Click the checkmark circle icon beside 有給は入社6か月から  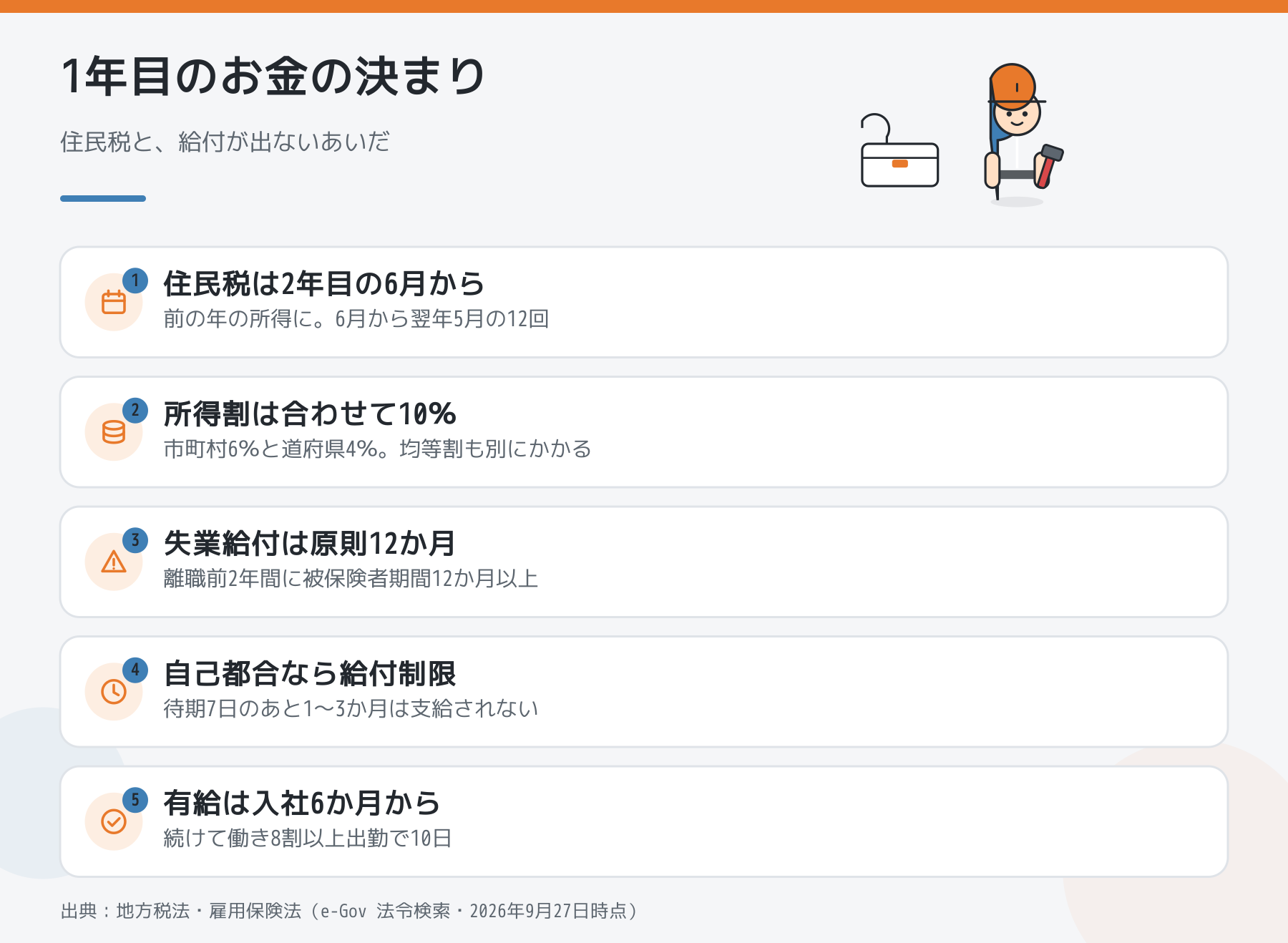click(114, 821)
